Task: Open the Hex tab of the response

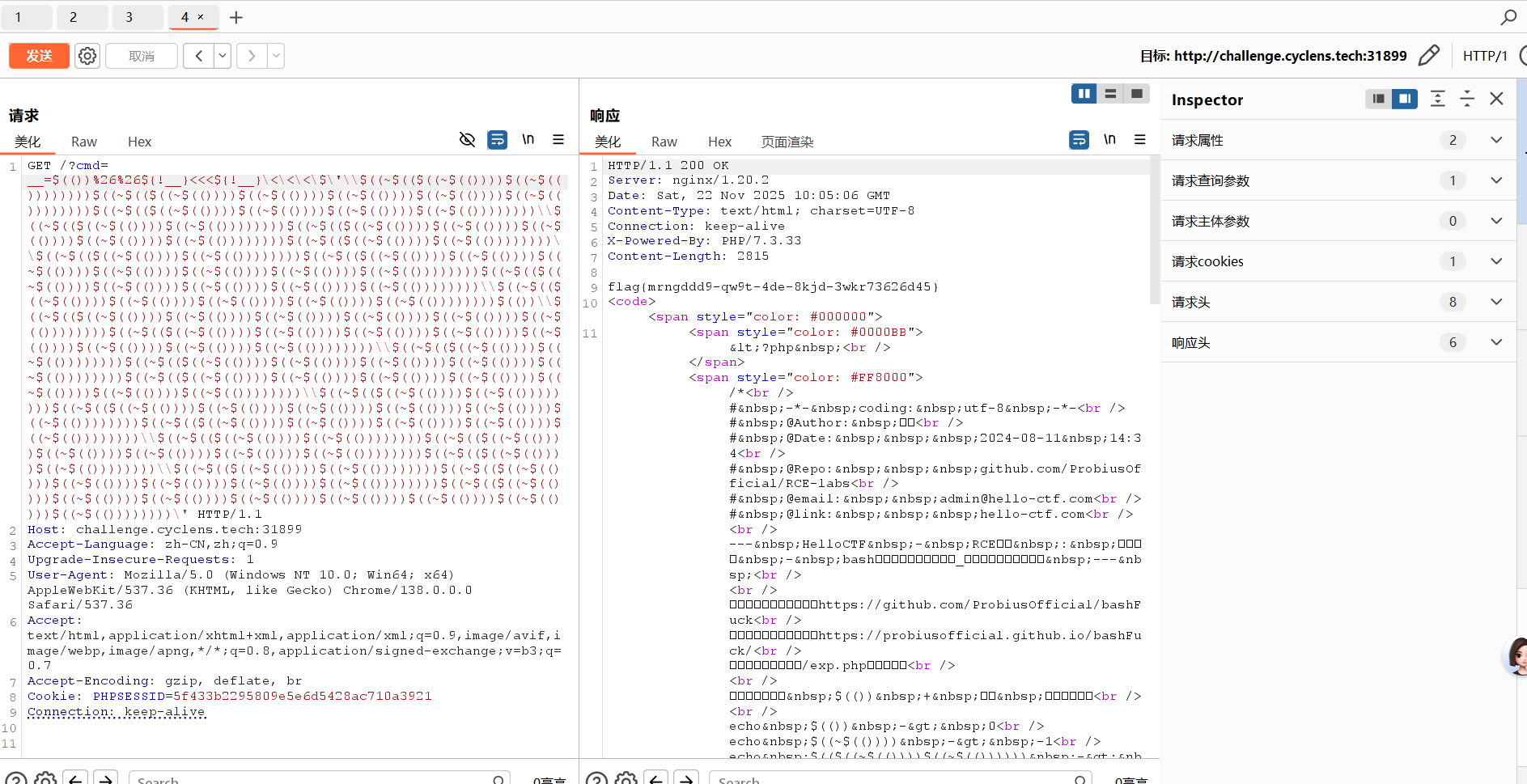Action: (x=719, y=142)
